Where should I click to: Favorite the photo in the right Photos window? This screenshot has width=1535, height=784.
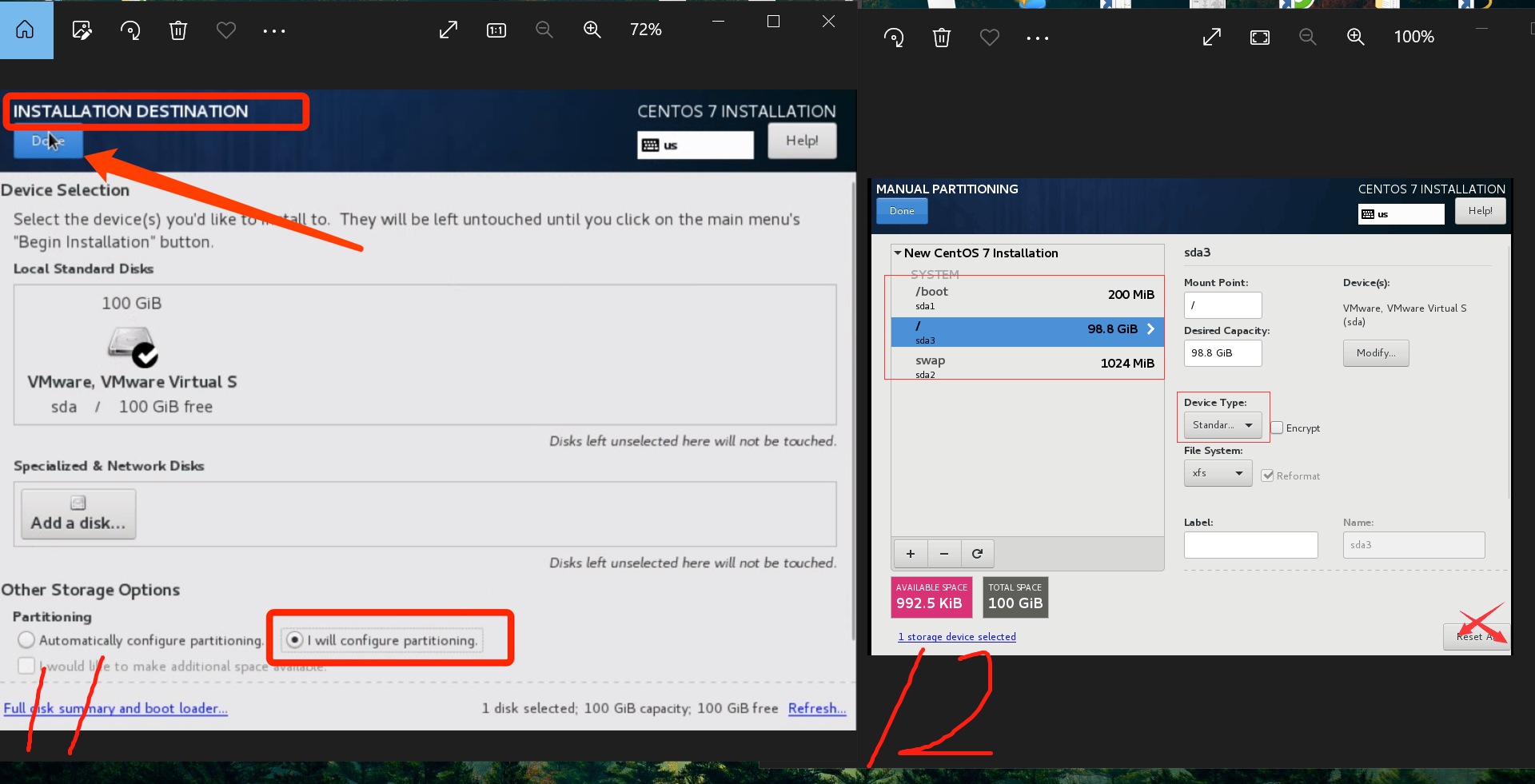(990, 38)
